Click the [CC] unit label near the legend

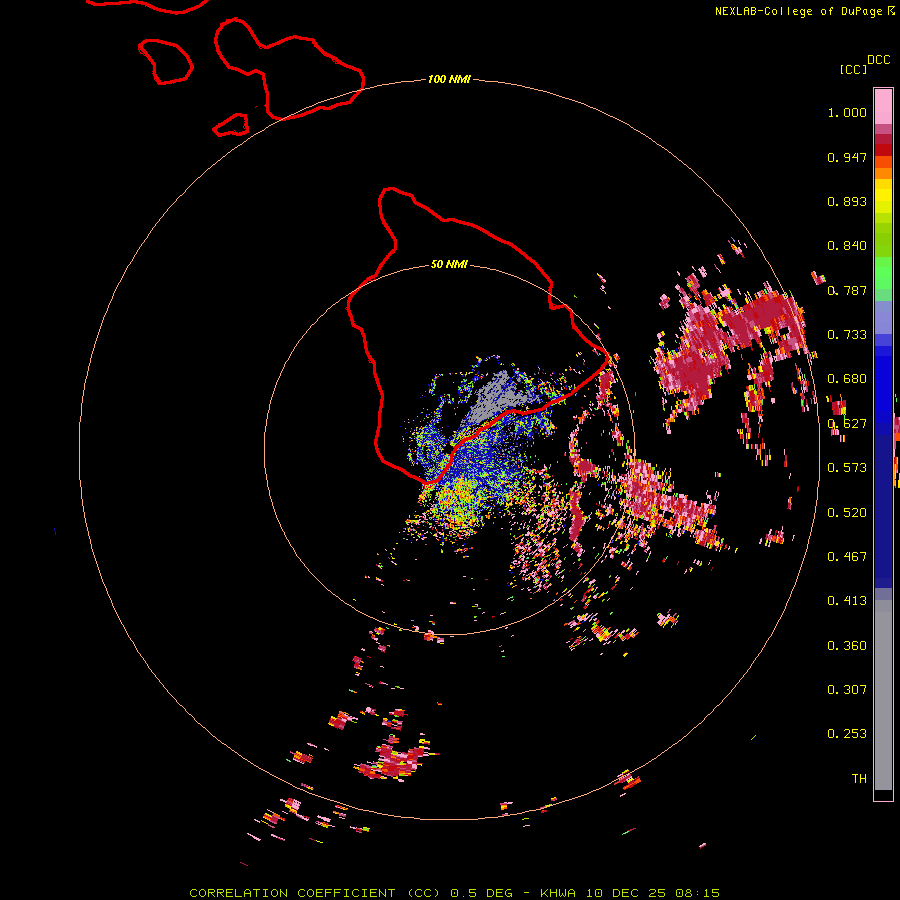[x=853, y=69]
